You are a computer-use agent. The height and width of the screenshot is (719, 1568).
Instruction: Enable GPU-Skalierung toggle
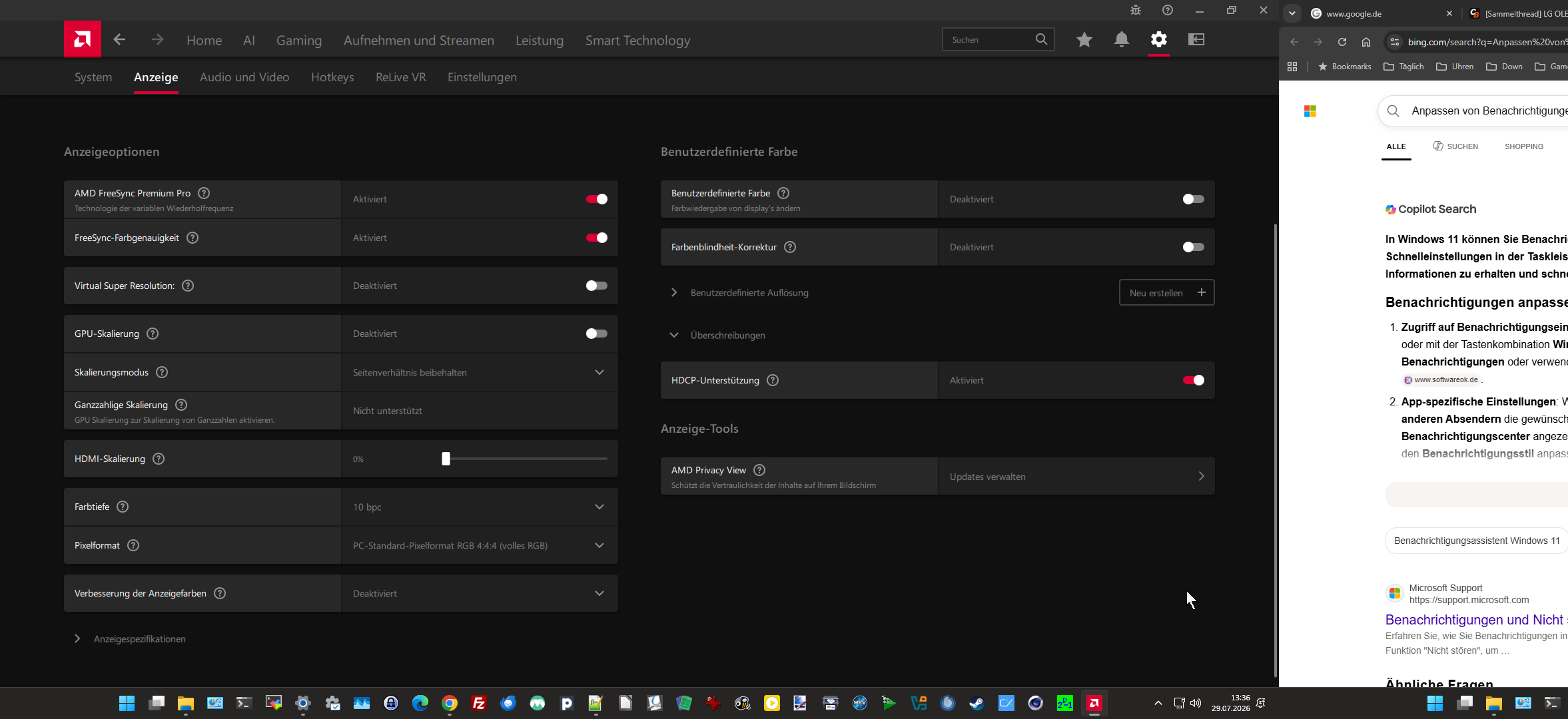pyautogui.click(x=596, y=334)
